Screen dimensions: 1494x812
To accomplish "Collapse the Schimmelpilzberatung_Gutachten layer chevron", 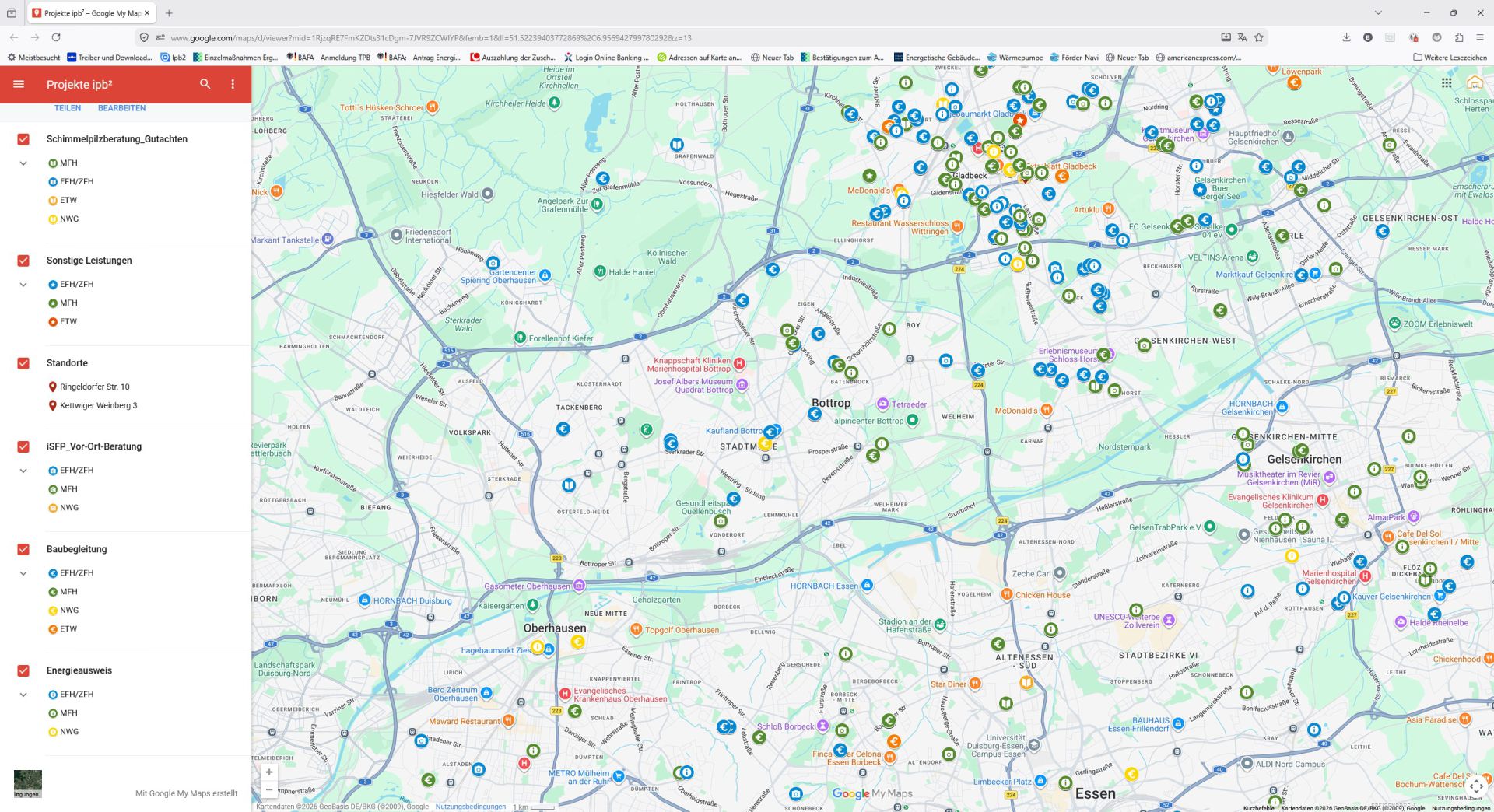I will point(23,163).
